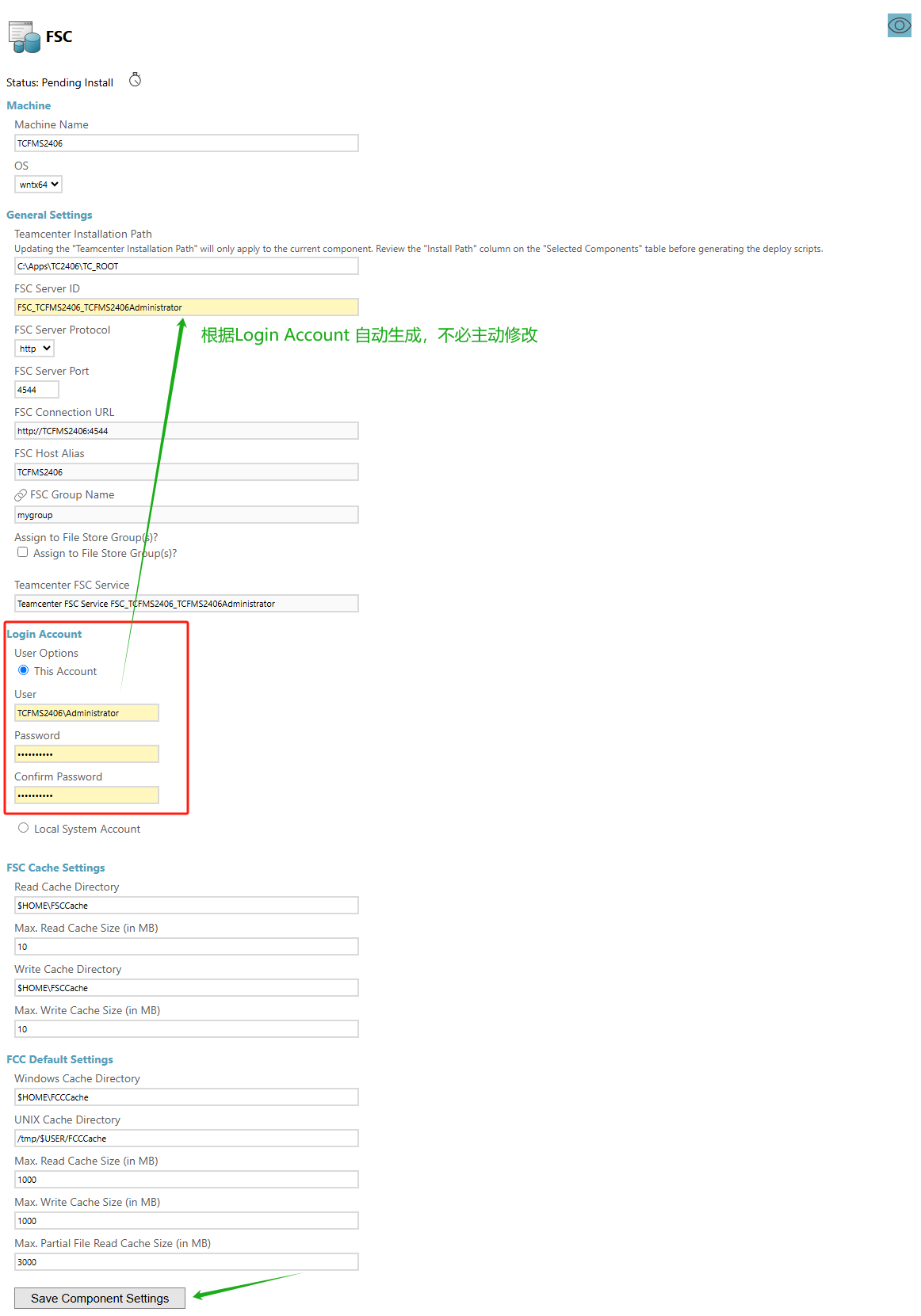
Task: Click the FSC Group Name field mygroup
Action: (x=186, y=515)
